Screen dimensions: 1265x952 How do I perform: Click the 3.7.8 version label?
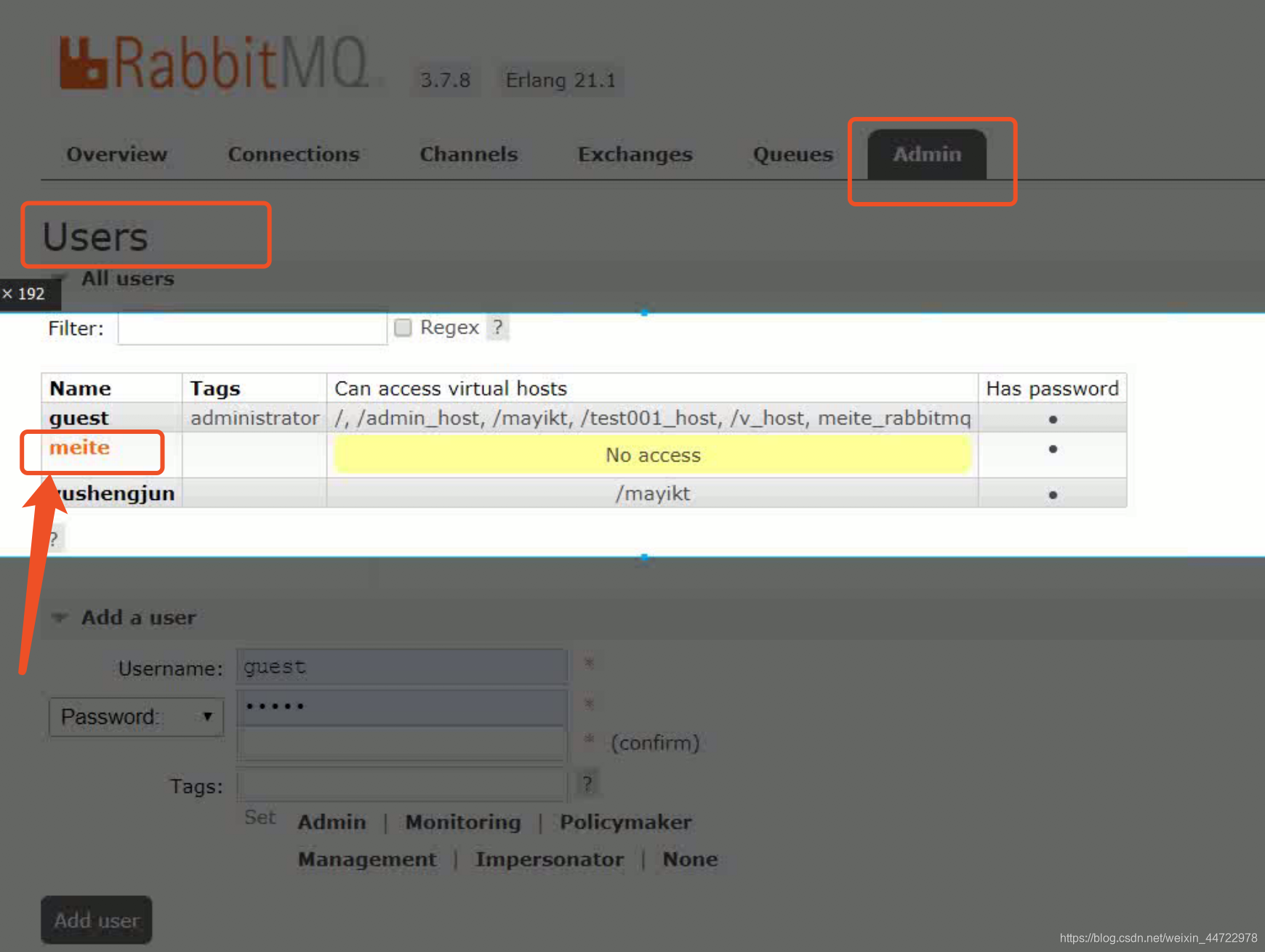tap(446, 79)
